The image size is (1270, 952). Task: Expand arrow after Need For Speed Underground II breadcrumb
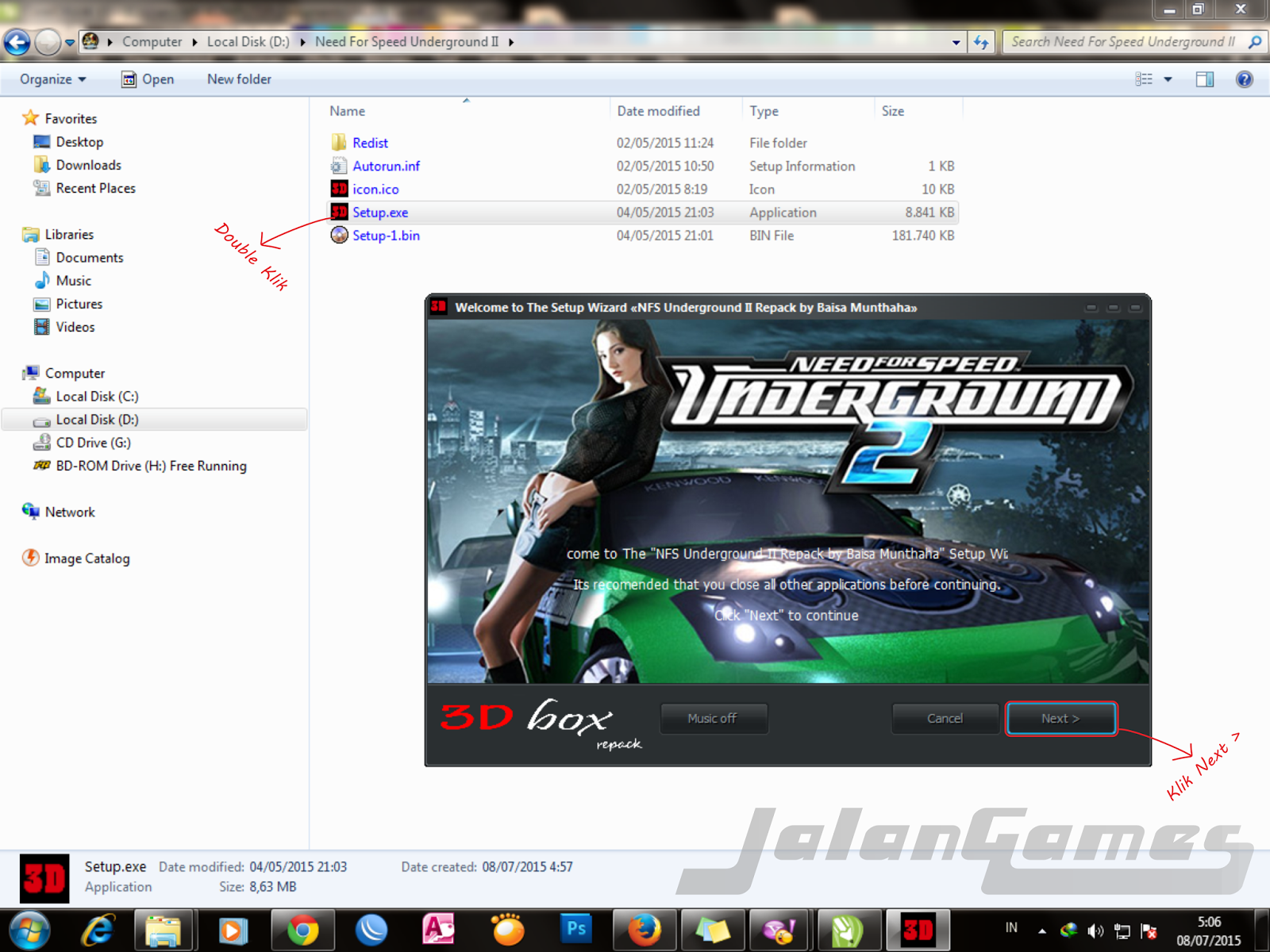tap(511, 42)
